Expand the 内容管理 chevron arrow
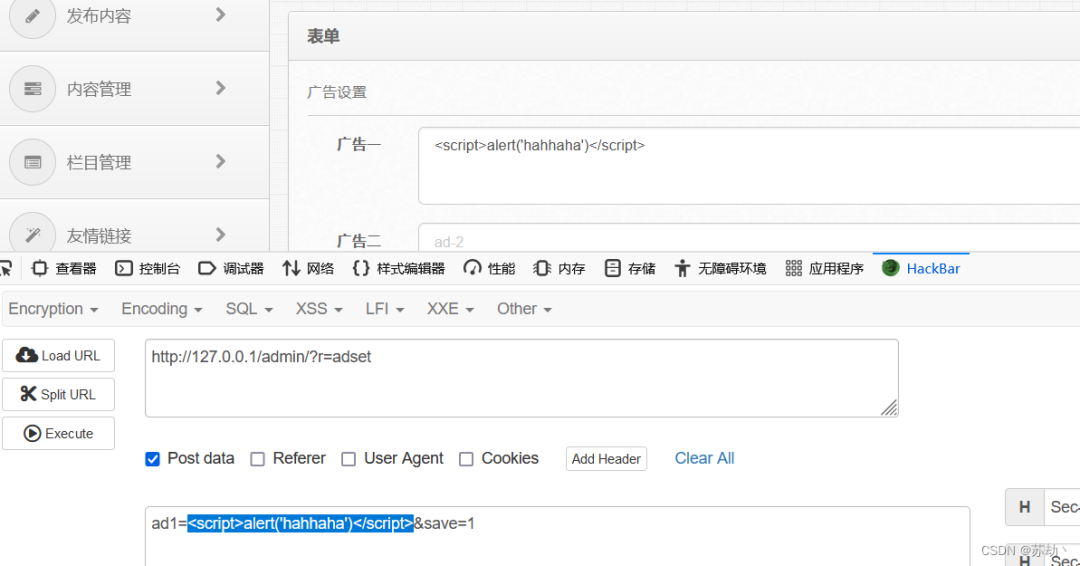 (220, 87)
